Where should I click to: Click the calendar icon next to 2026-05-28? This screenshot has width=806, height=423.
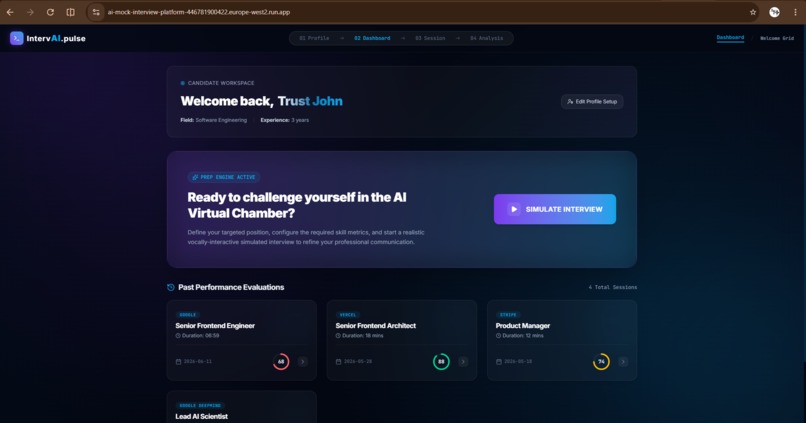click(x=338, y=362)
